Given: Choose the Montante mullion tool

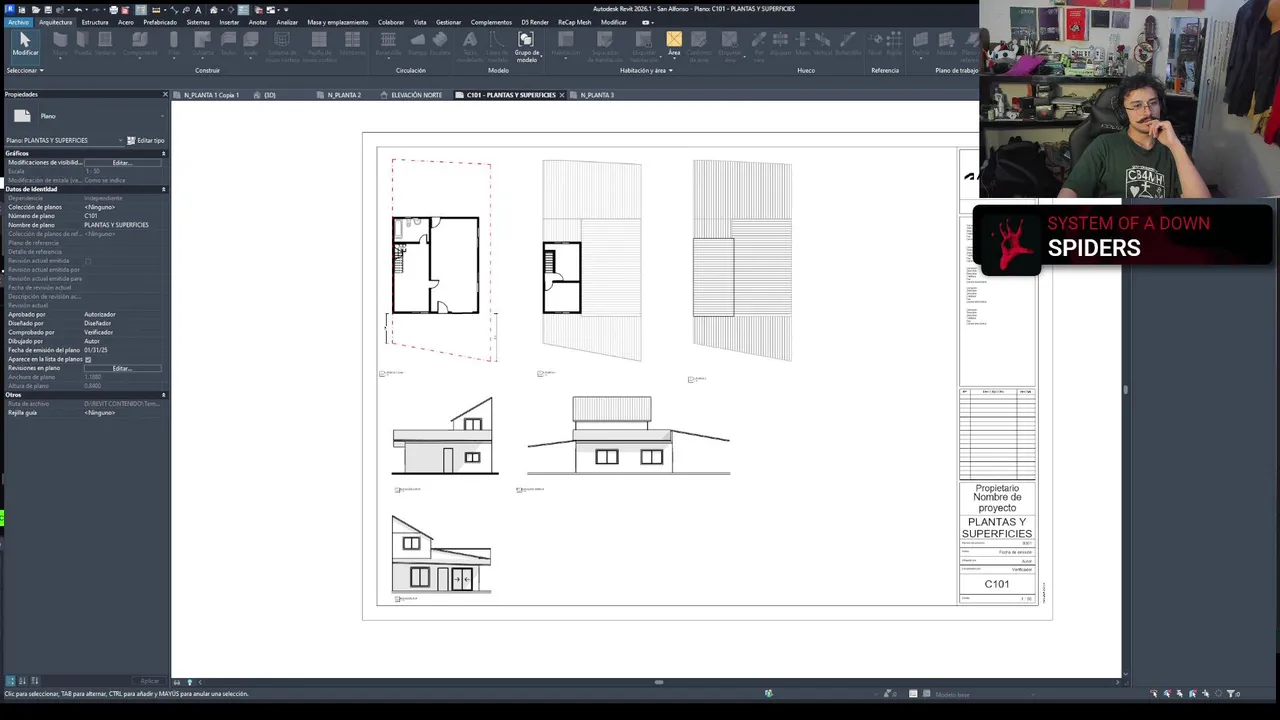Looking at the screenshot, I should pos(352,44).
